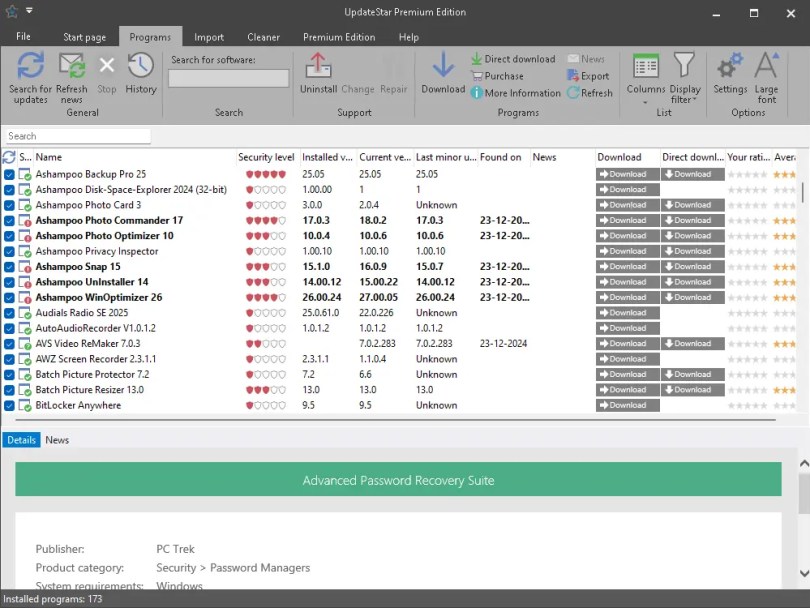Click the Stop X icon
Screen dimensions: 810x608
[x=107, y=66]
